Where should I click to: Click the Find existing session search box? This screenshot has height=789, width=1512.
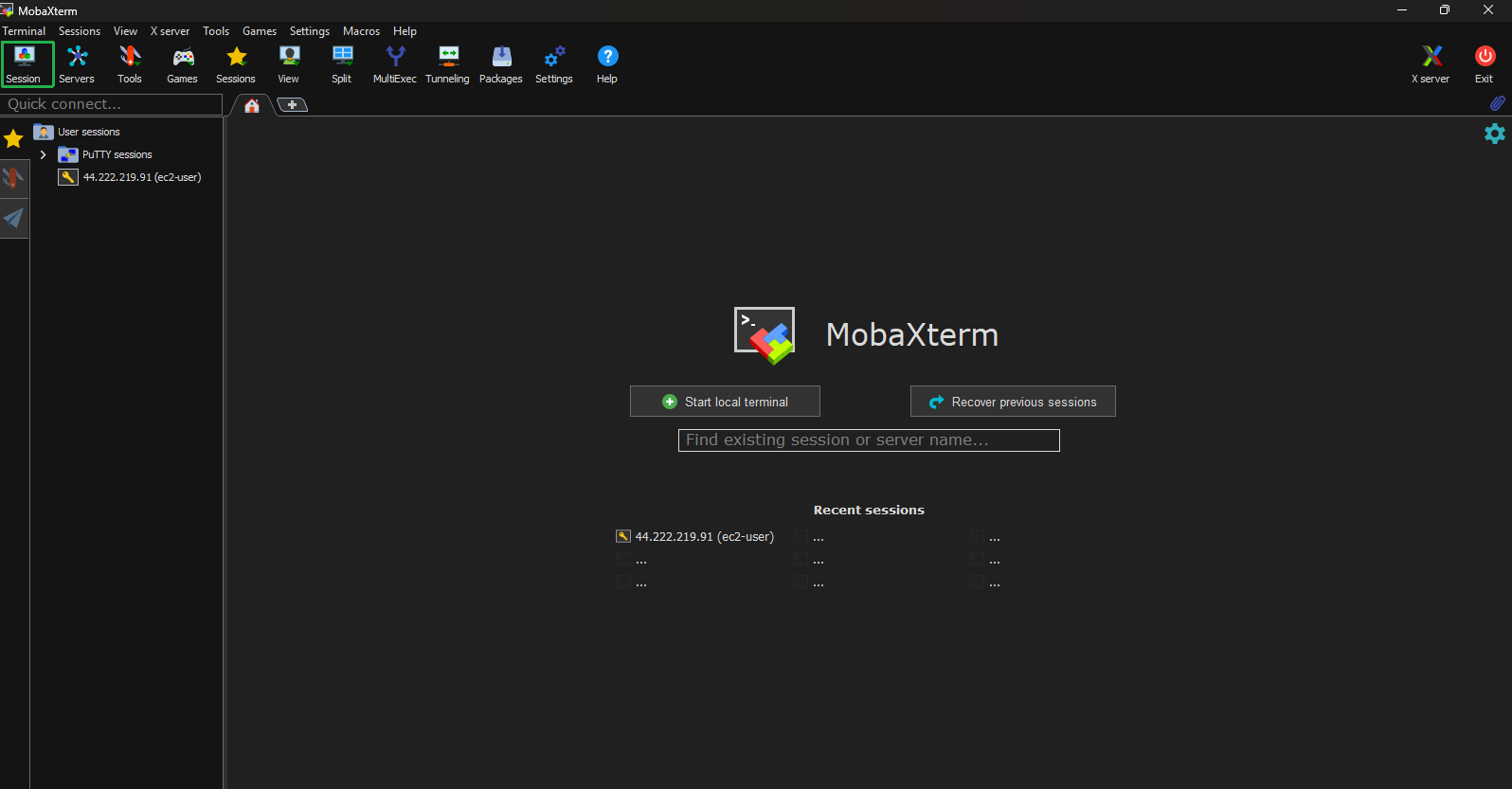pyautogui.click(x=869, y=440)
